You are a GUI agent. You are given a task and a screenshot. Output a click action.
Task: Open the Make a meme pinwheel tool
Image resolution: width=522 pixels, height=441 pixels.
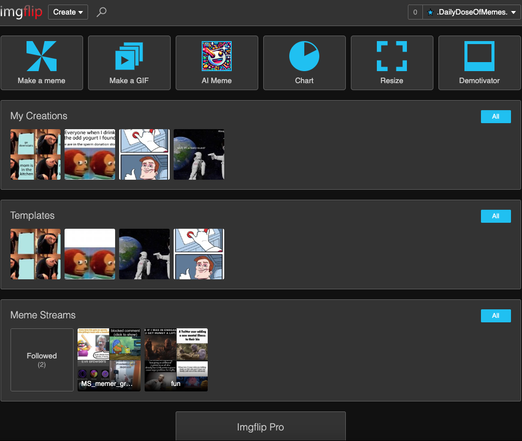(42, 63)
